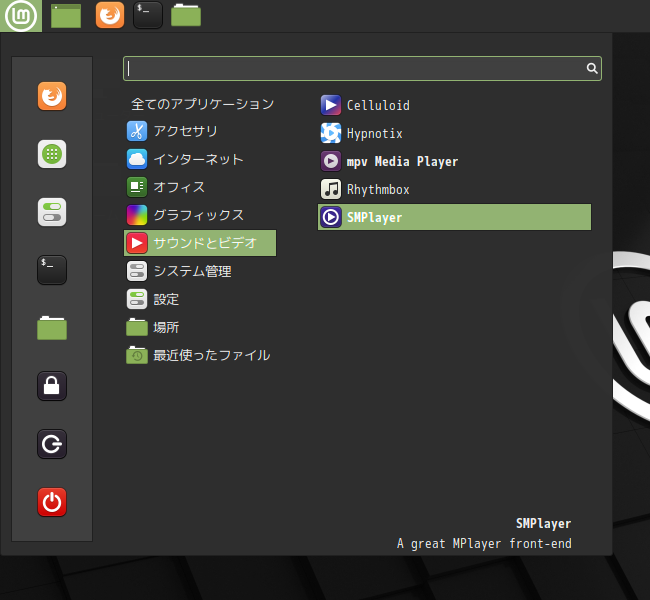Image resolution: width=650 pixels, height=600 pixels.
Task: Click the logout icon in the sidebar
Action: coord(52,444)
